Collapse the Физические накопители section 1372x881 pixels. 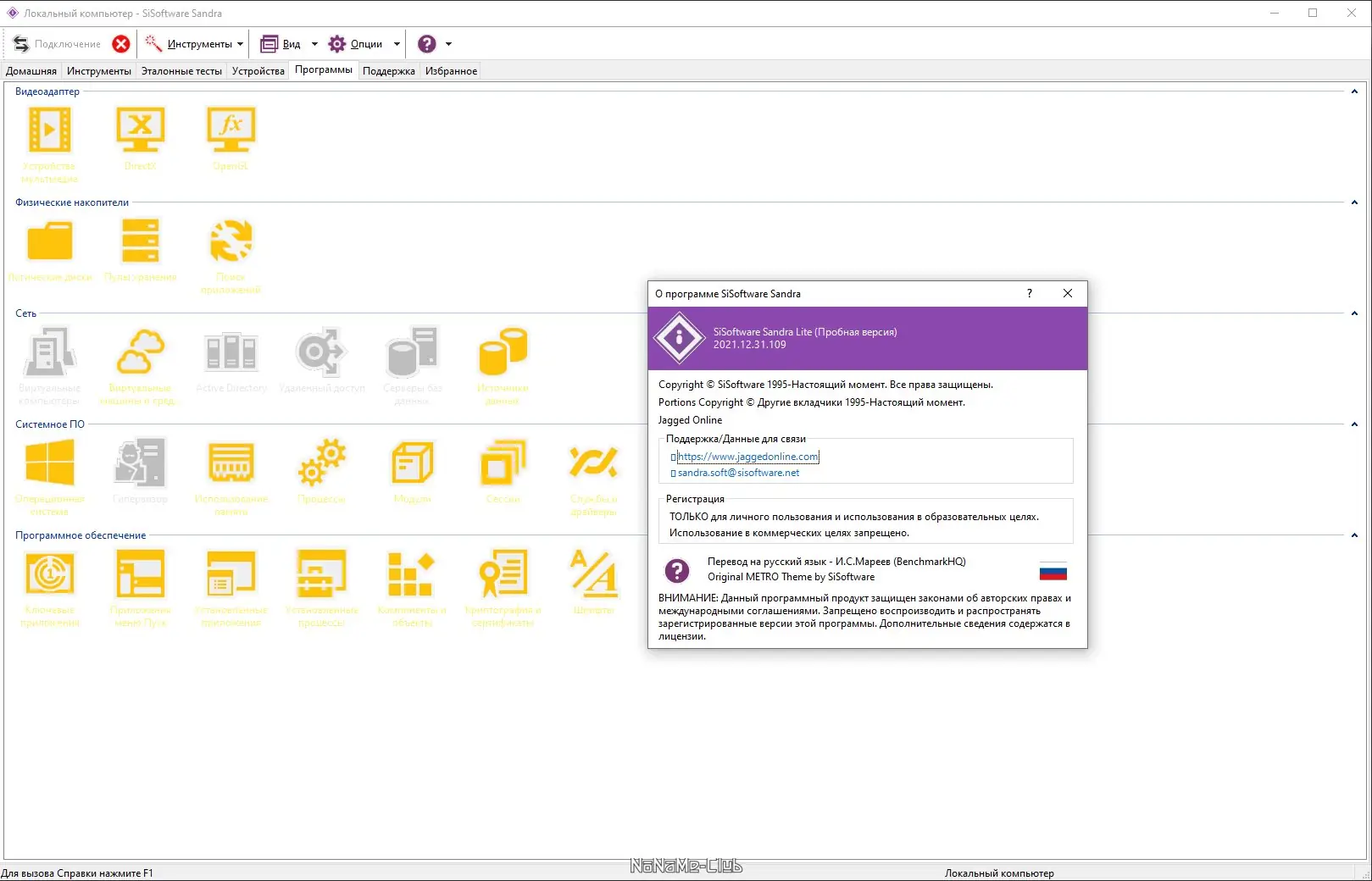tap(1354, 202)
